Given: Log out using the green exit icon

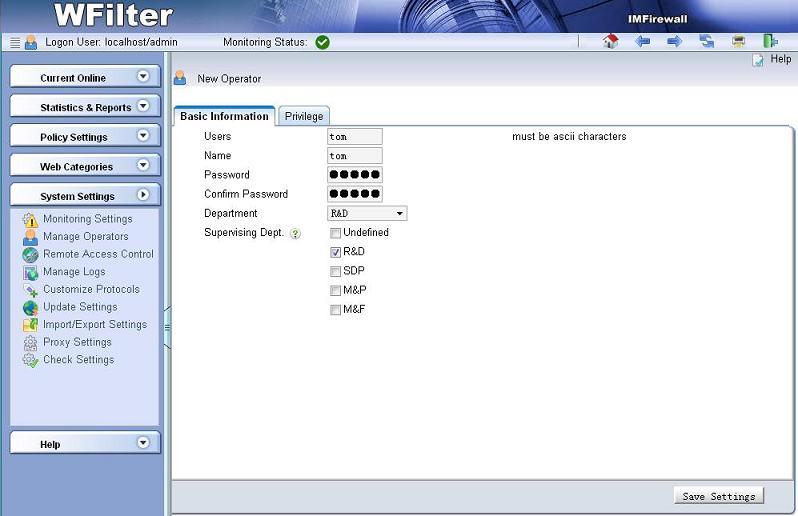Looking at the screenshot, I should point(770,41).
